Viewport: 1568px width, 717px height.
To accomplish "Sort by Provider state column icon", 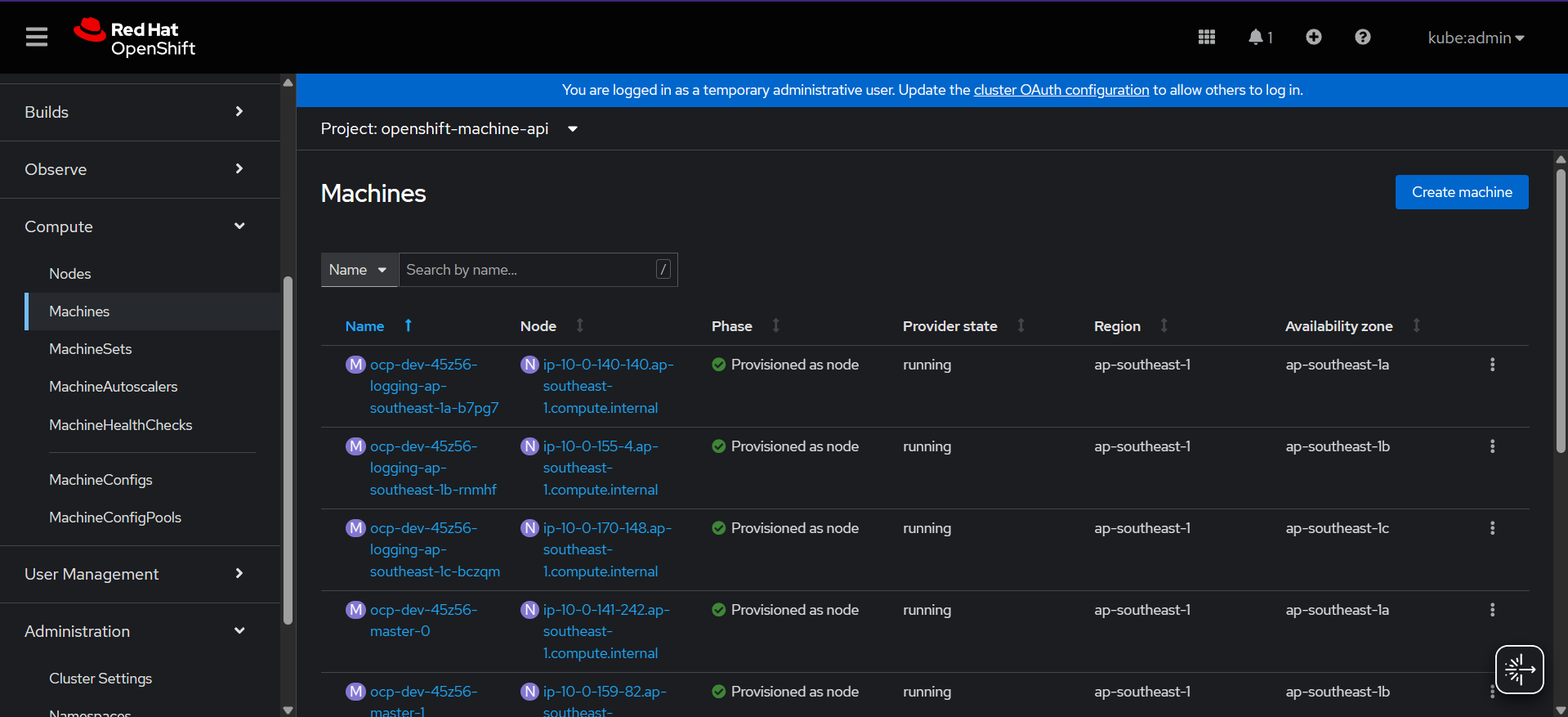I will tap(1021, 325).
